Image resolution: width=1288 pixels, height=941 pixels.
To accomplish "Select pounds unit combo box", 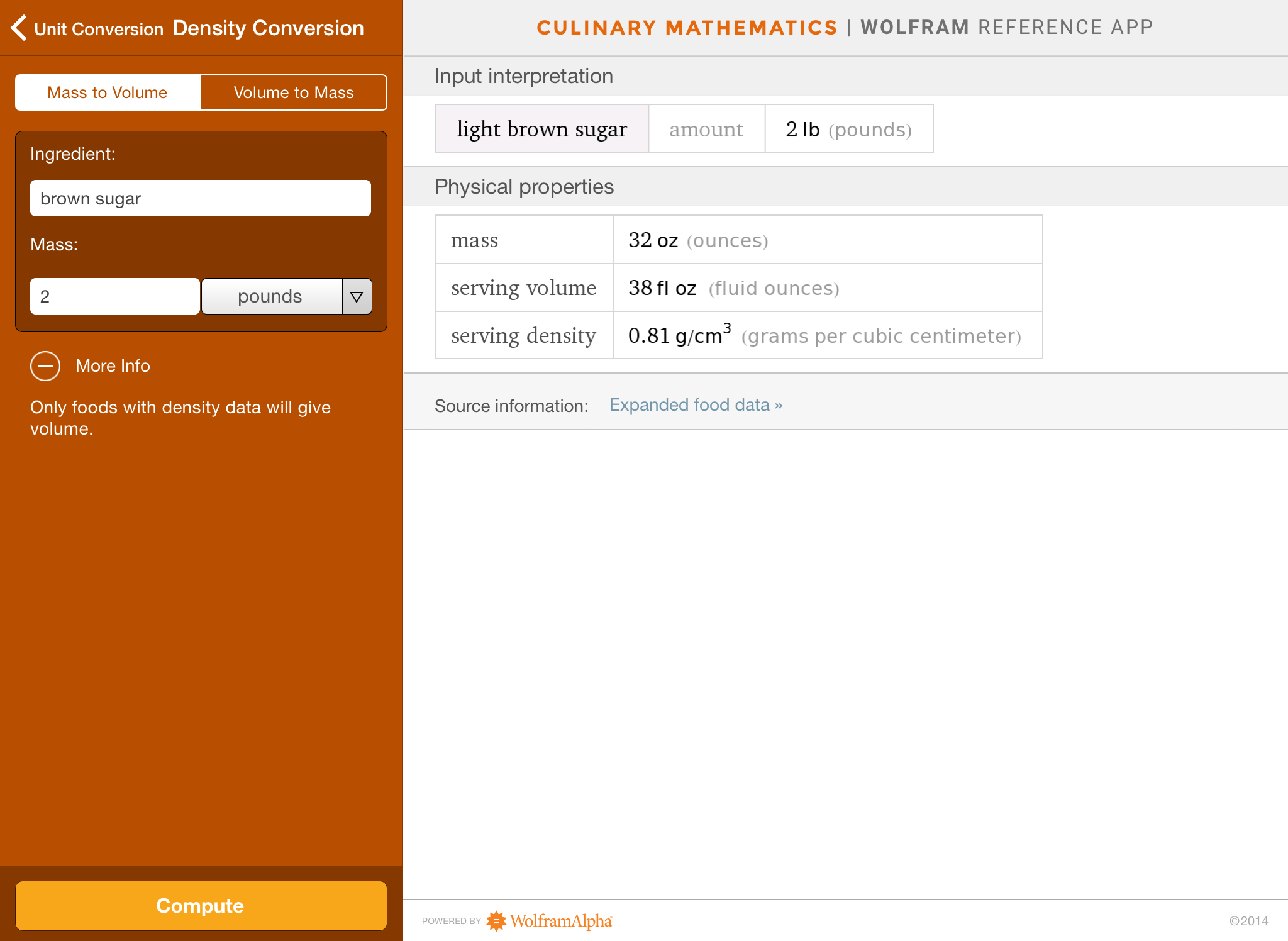I will [x=271, y=296].
